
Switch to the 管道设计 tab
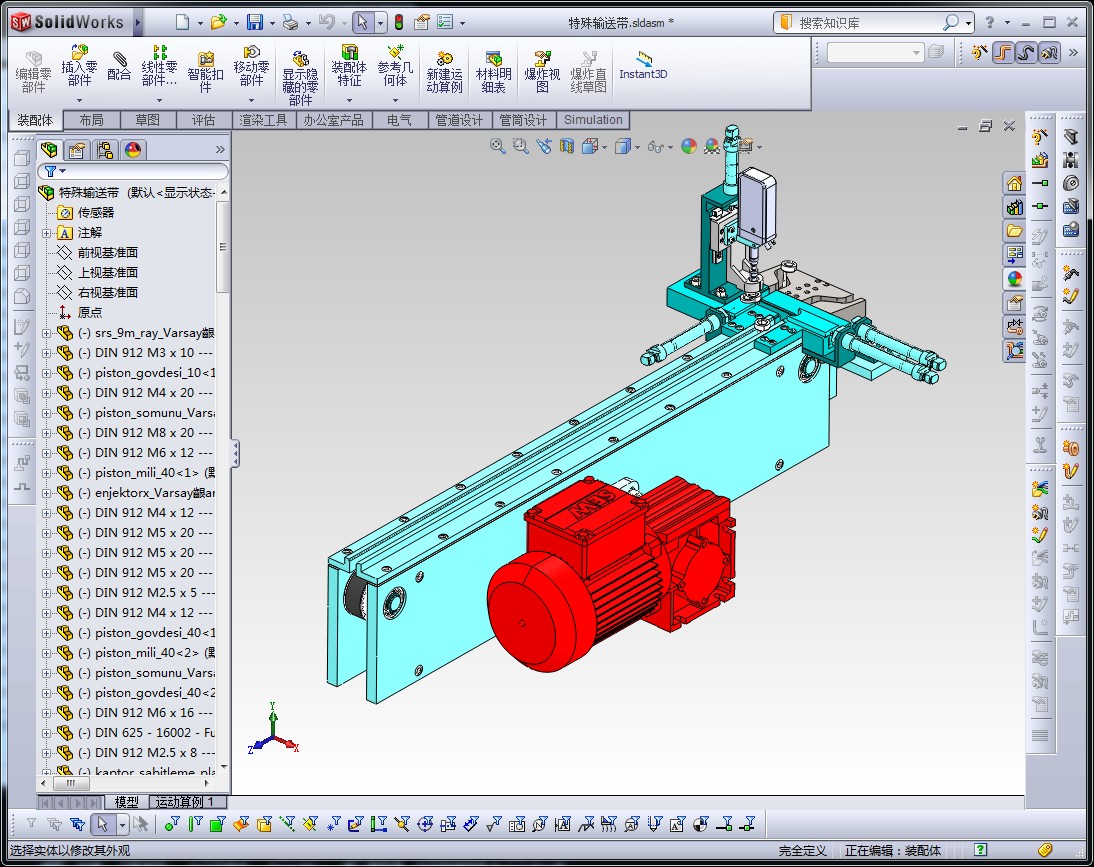[x=458, y=120]
